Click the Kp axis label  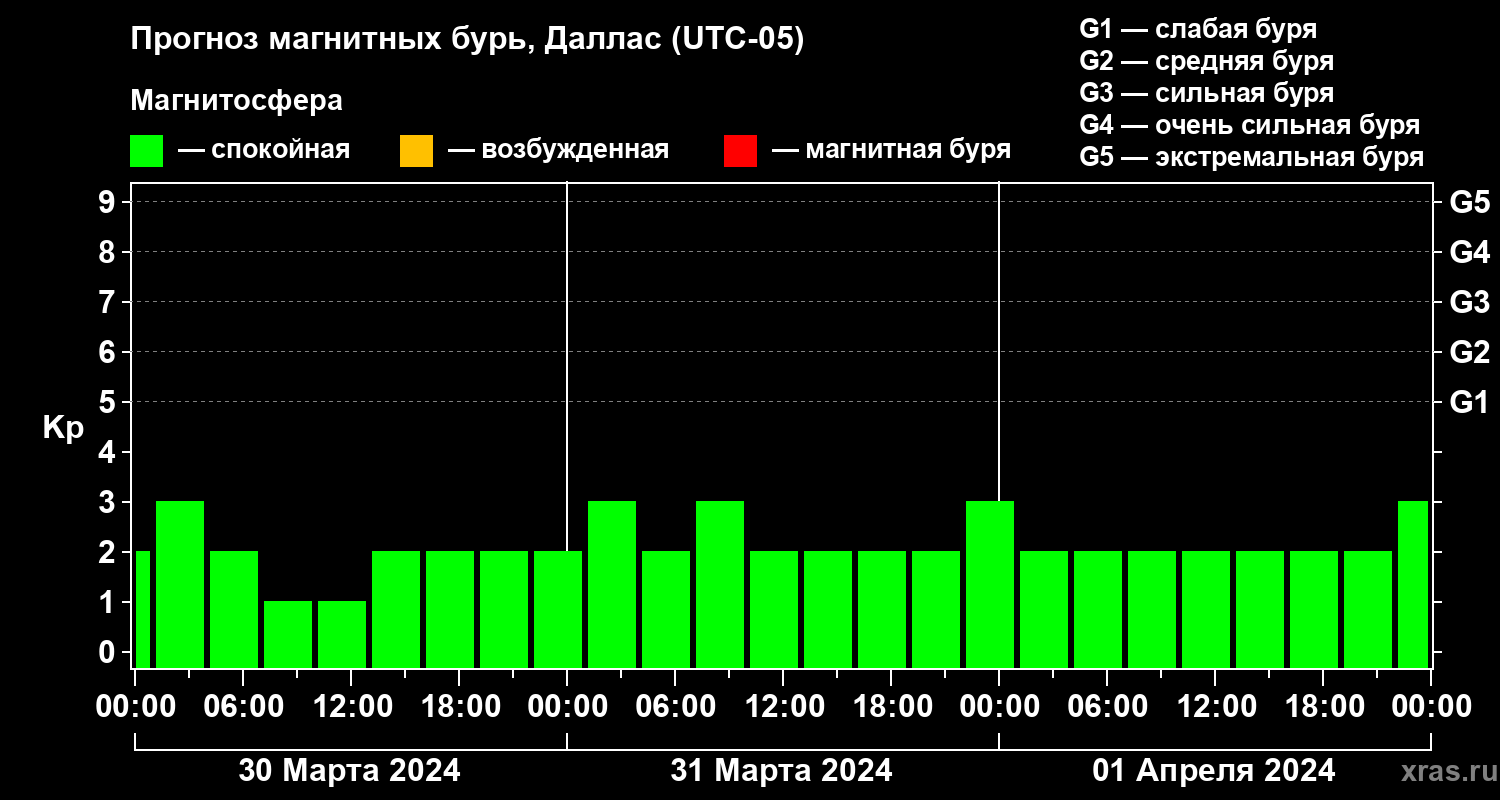[x=63, y=428]
